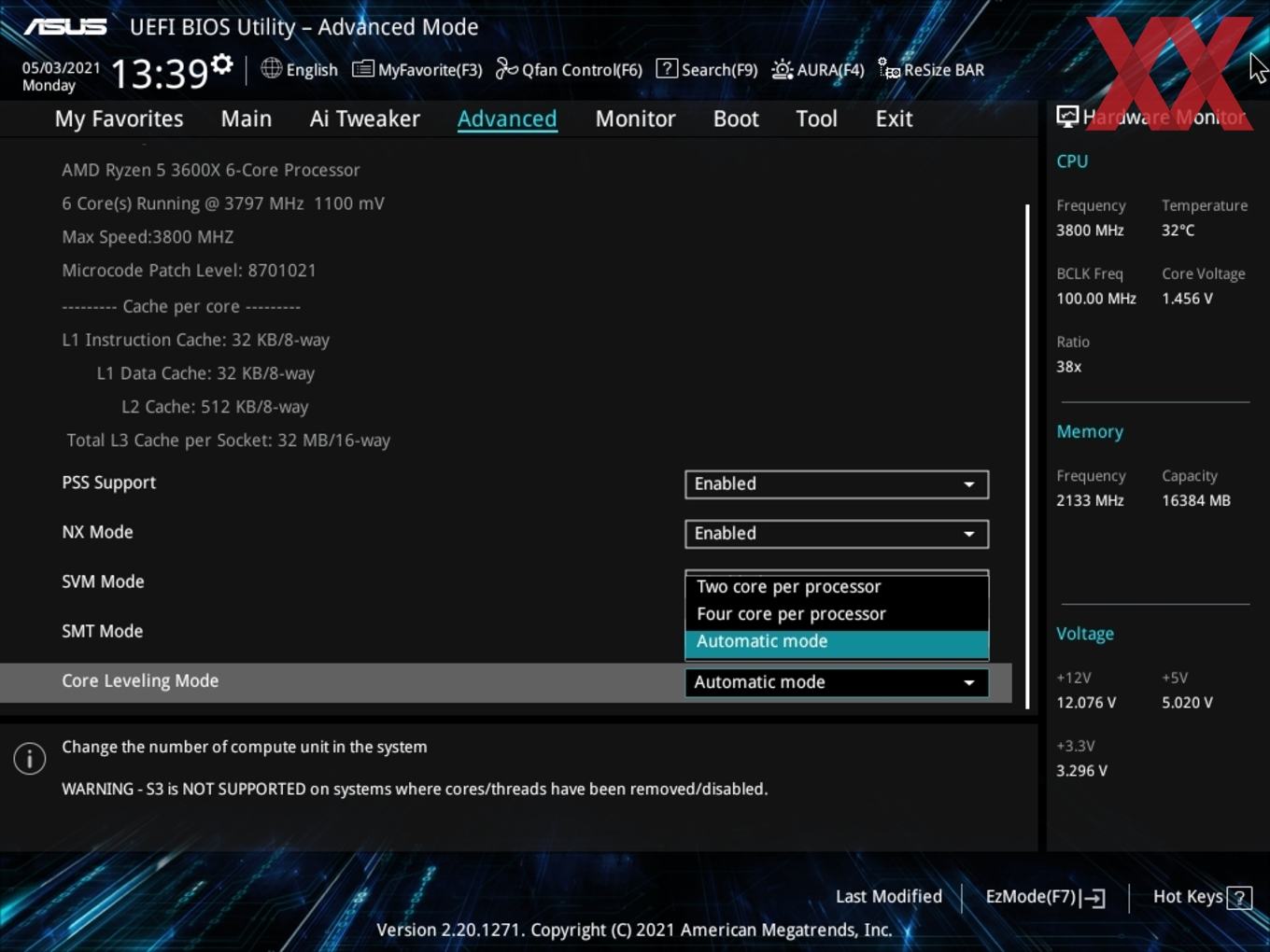Choose 'Two core per processor' option
This screenshot has width=1270, height=952.
pyautogui.click(x=837, y=587)
